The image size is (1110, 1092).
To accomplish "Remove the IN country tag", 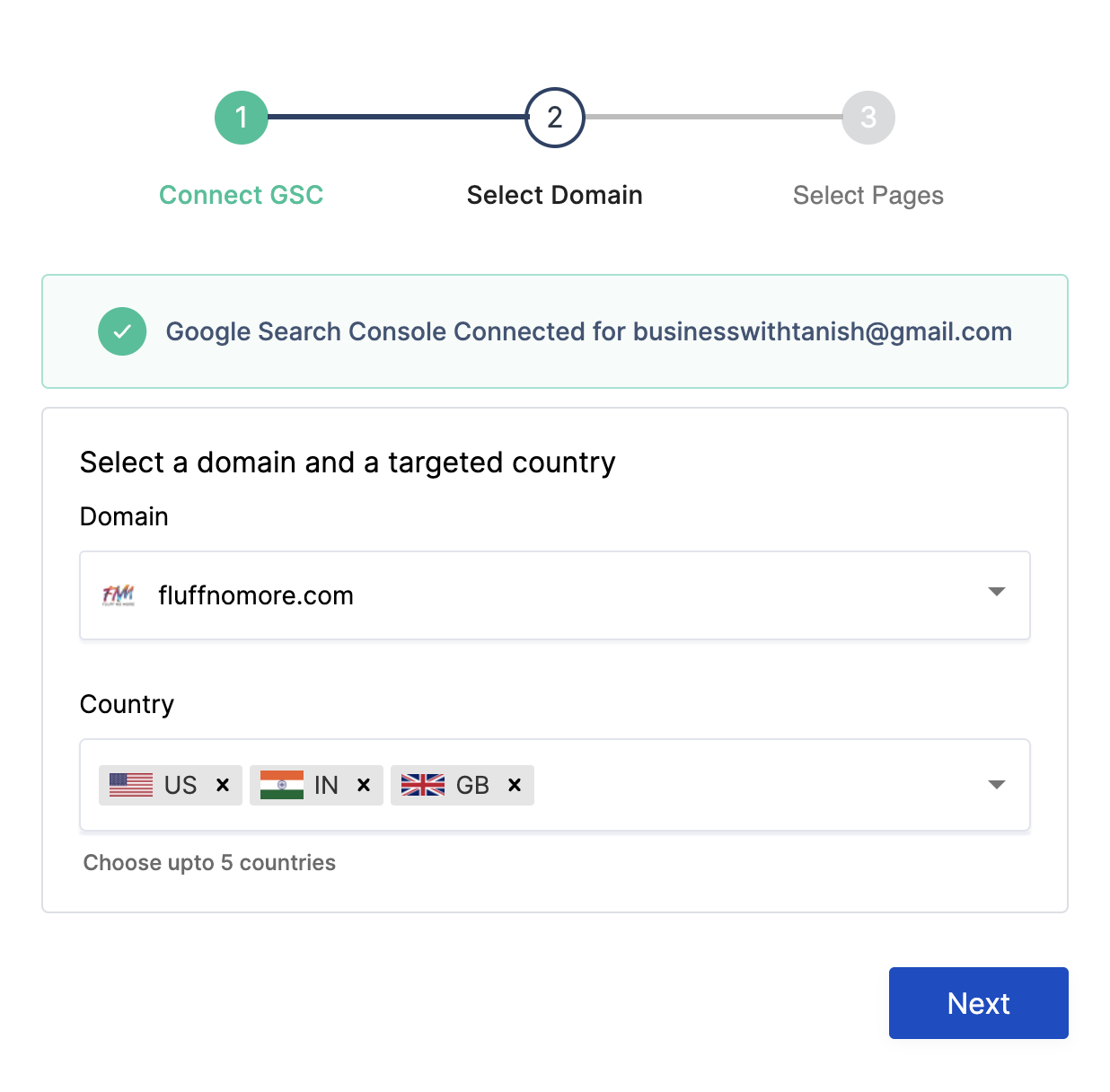I will pyautogui.click(x=364, y=785).
